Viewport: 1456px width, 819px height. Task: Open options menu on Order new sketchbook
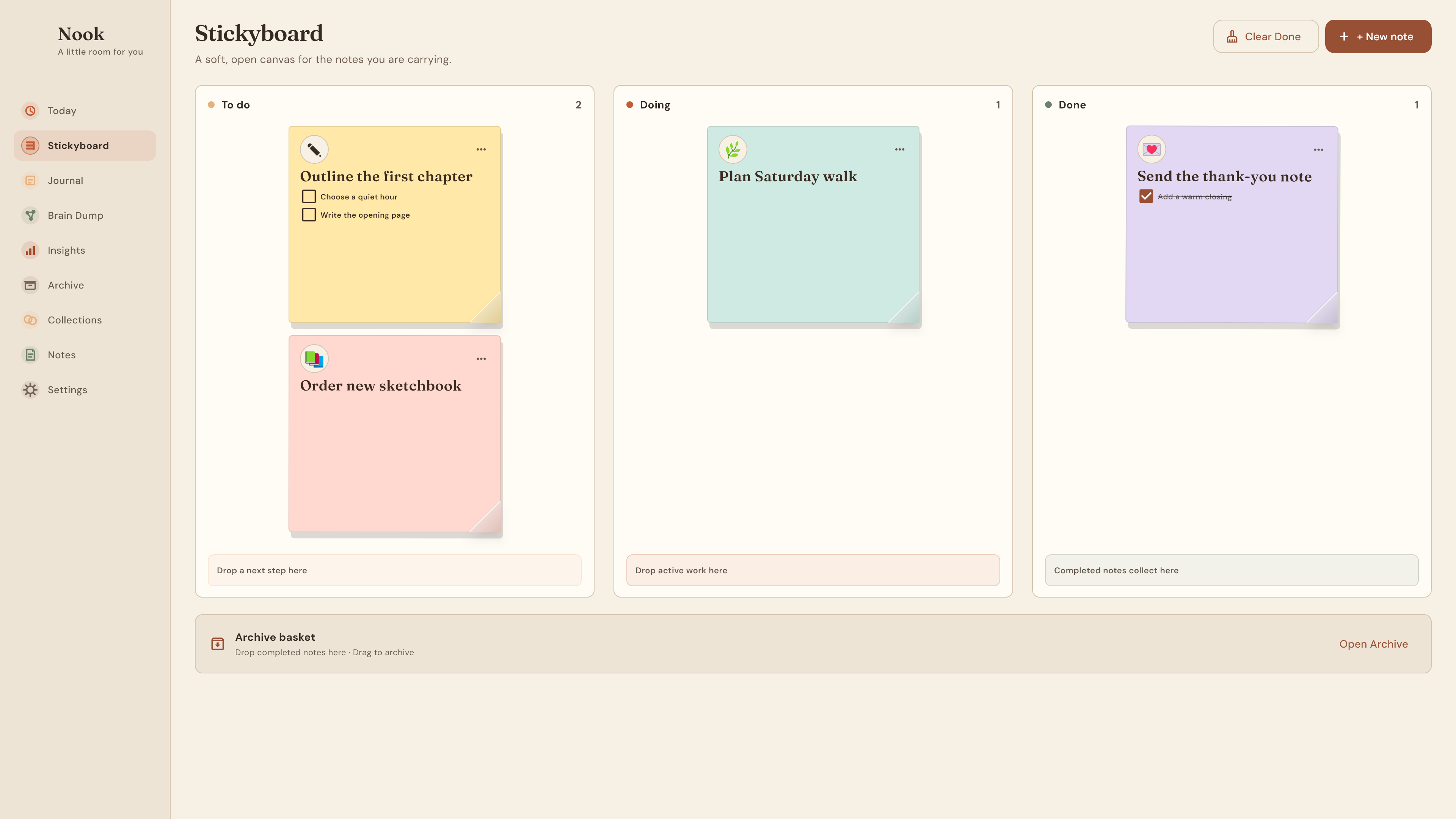(x=481, y=359)
